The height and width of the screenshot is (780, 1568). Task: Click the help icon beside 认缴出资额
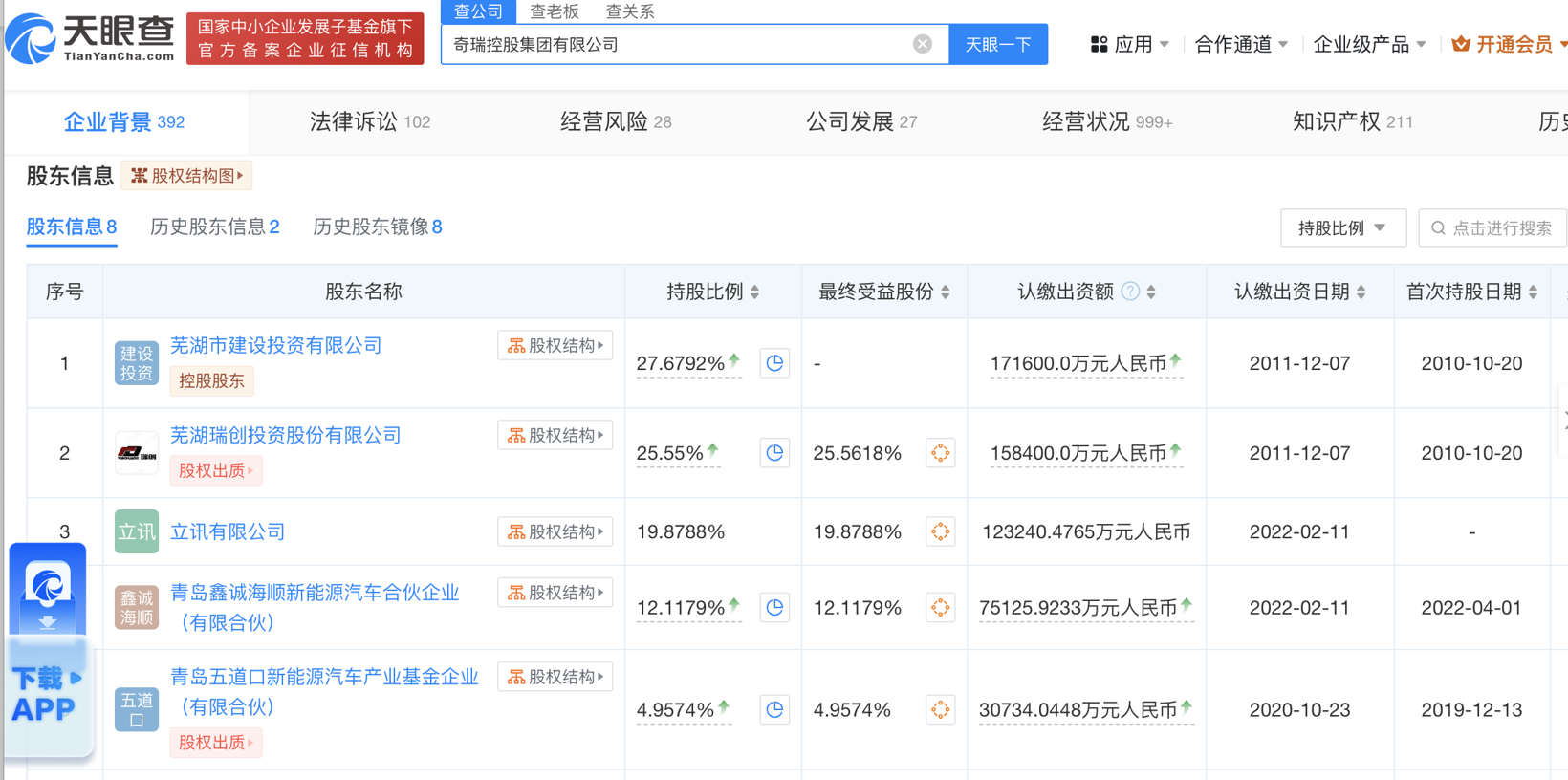click(1130, 292)
